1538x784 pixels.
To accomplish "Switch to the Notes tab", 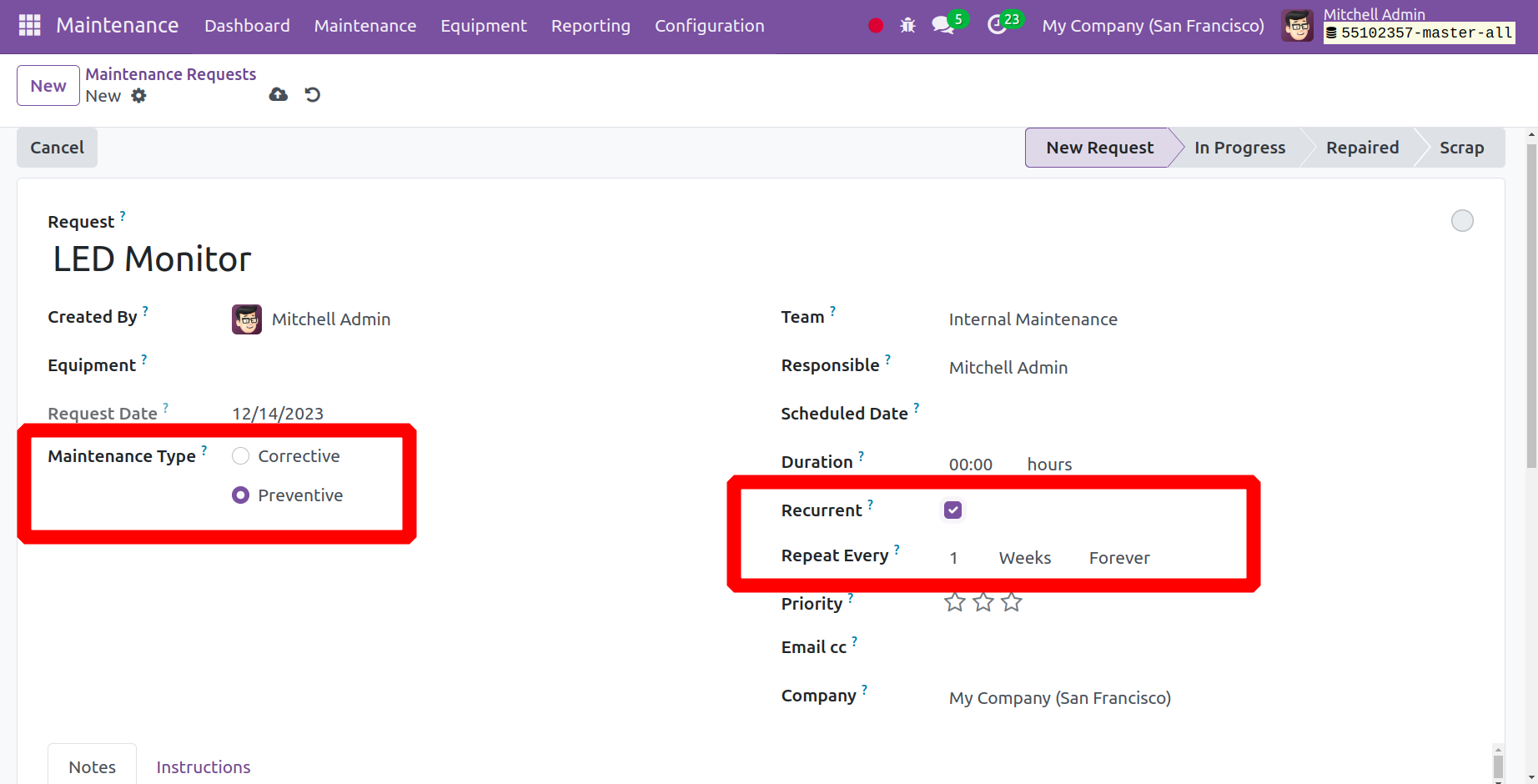I will [x=93, y=764].
